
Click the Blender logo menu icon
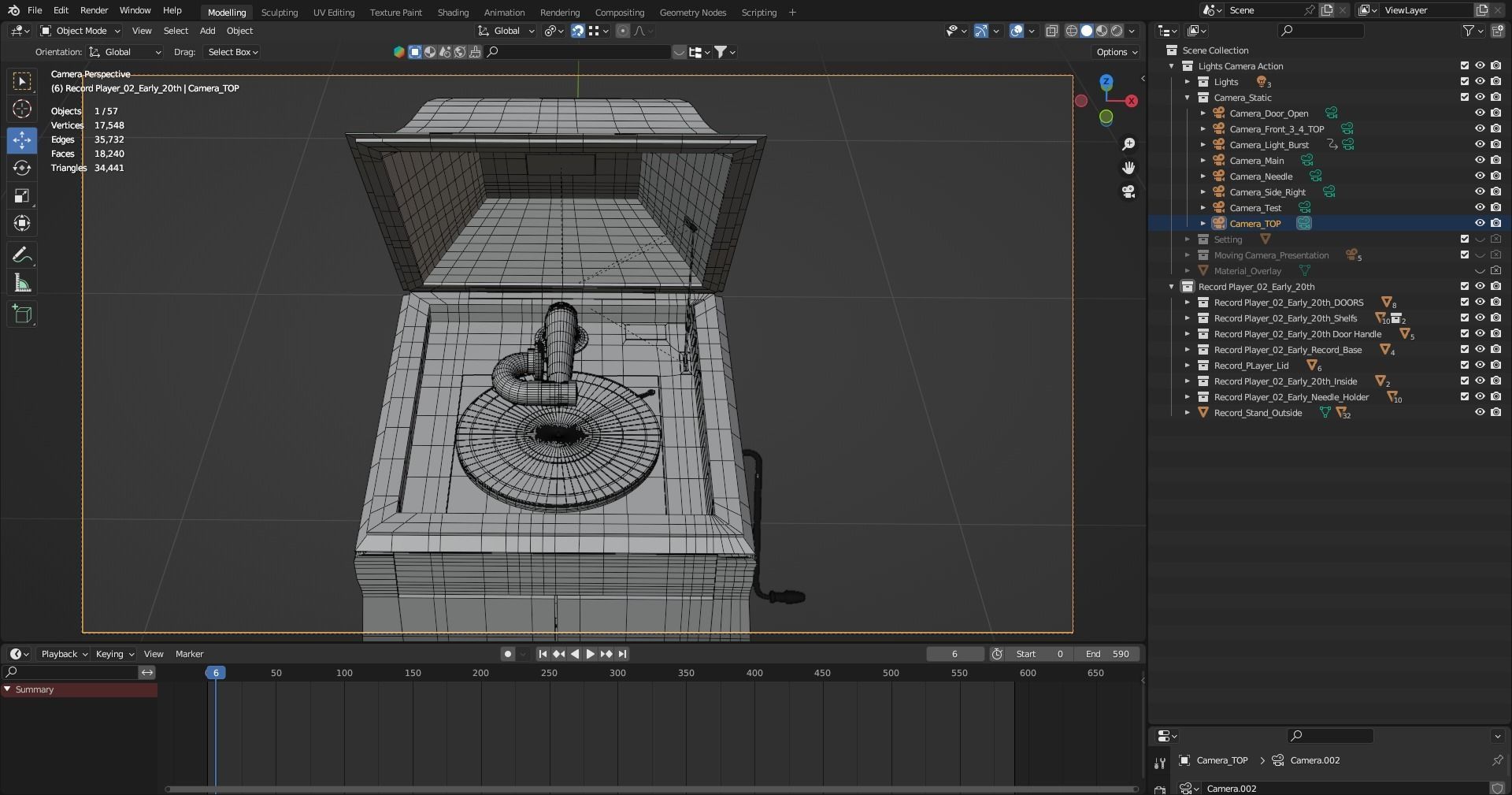pos(13,10)
